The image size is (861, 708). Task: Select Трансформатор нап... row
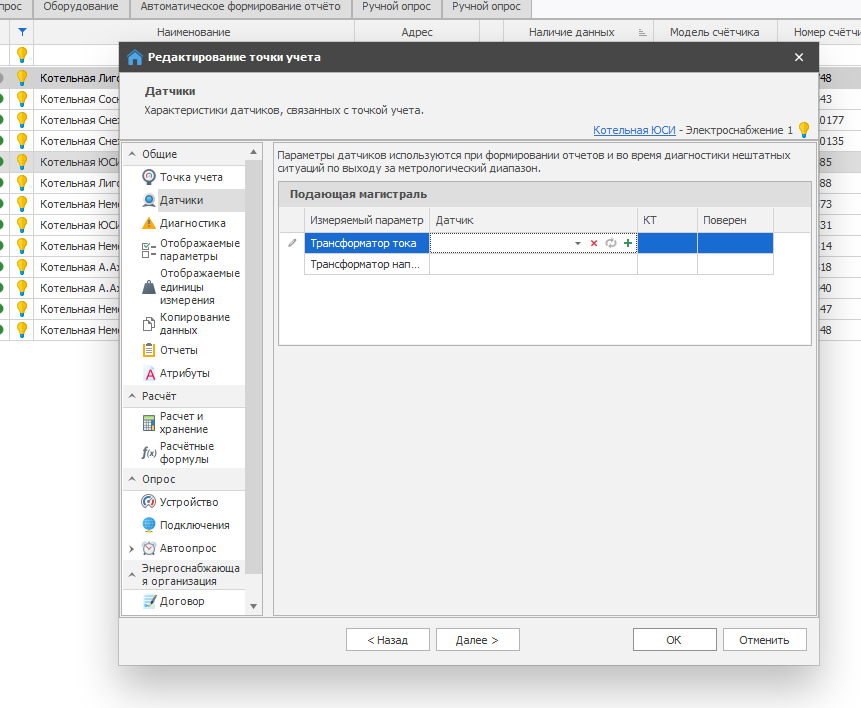point(539,264)
